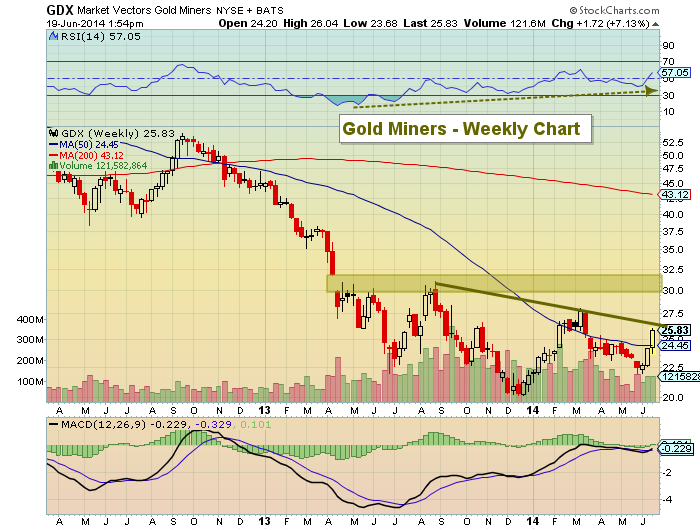The width and height of the screenshot is (700, 530).
Task: Click the 'Volume 121.6M' header value
Action: [504, 23]
